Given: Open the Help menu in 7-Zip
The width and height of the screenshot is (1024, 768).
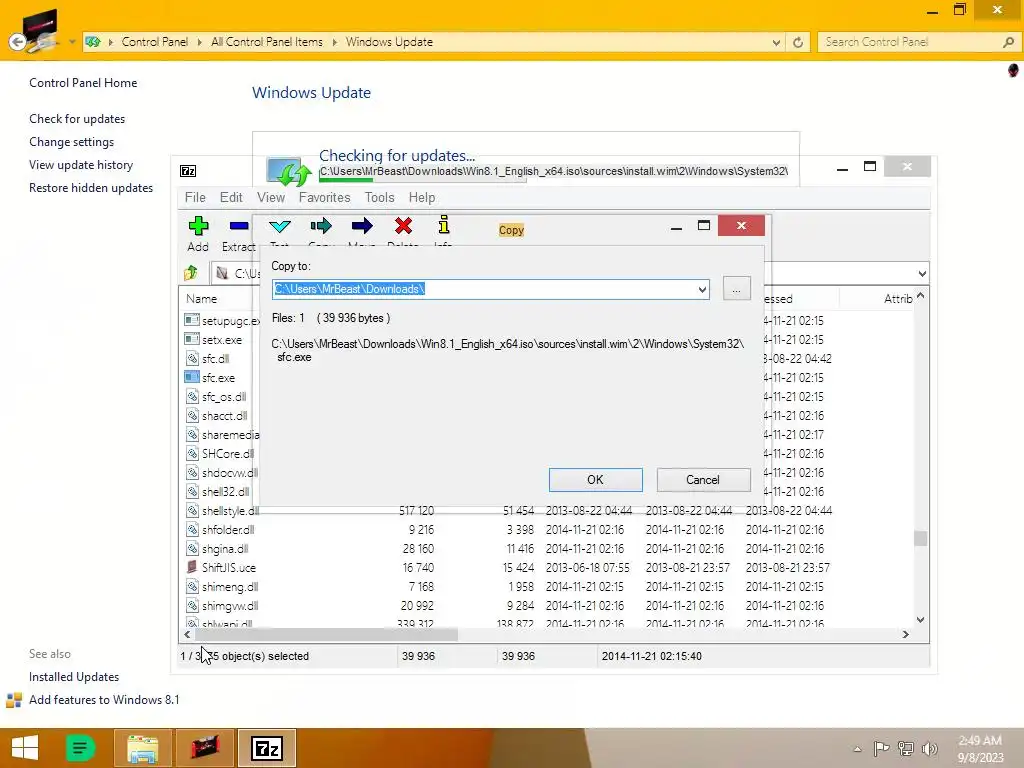Looking at the screenshot, I should click(x=422, y=197).
